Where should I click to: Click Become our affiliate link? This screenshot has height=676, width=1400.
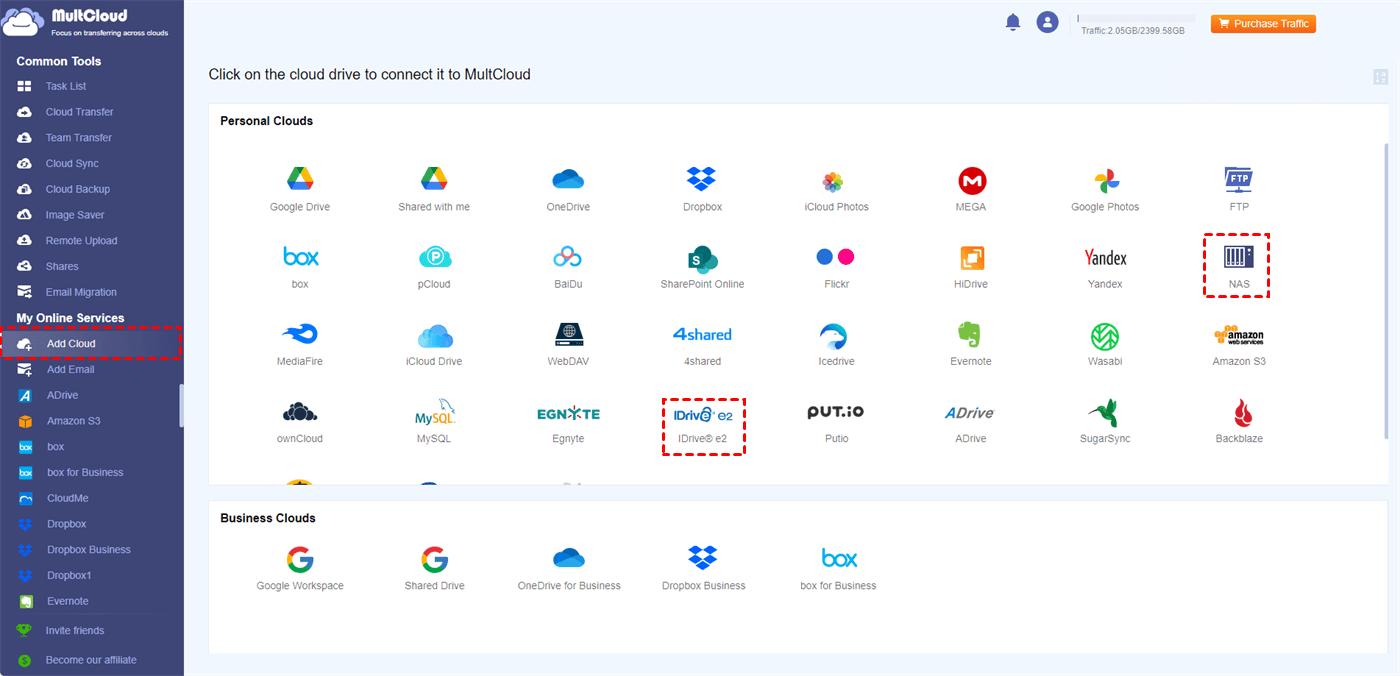click(91, 660)
